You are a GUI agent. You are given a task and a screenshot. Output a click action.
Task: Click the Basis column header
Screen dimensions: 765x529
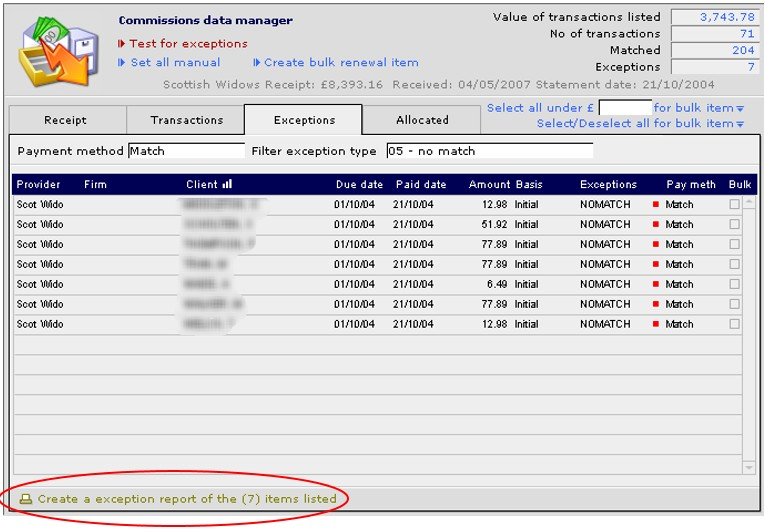pyautogui.click(x=529, y=184)
